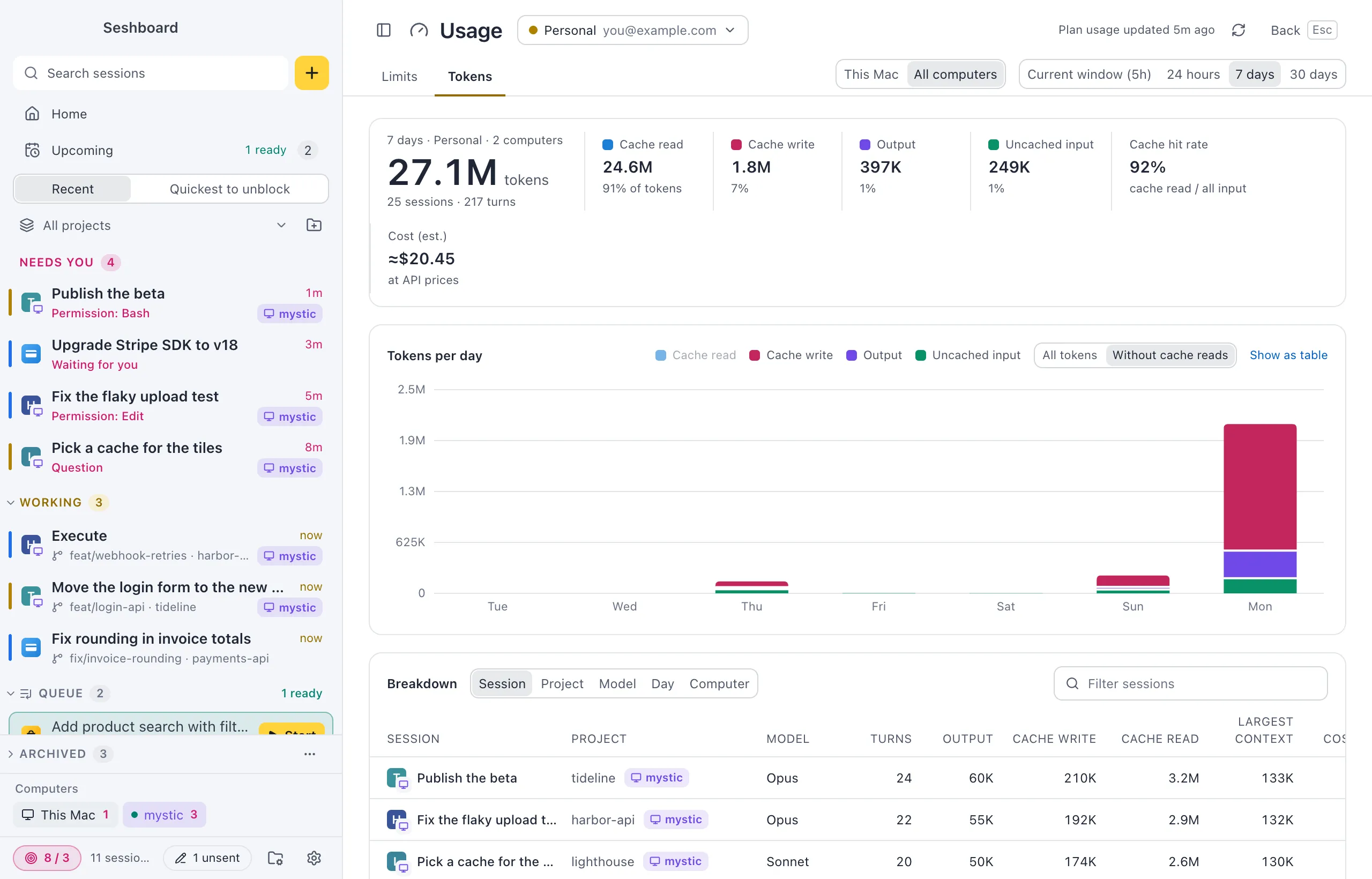Click the usage gauge icon beside Usage title
The image size is (1372, 879).
tap(419, 29)
